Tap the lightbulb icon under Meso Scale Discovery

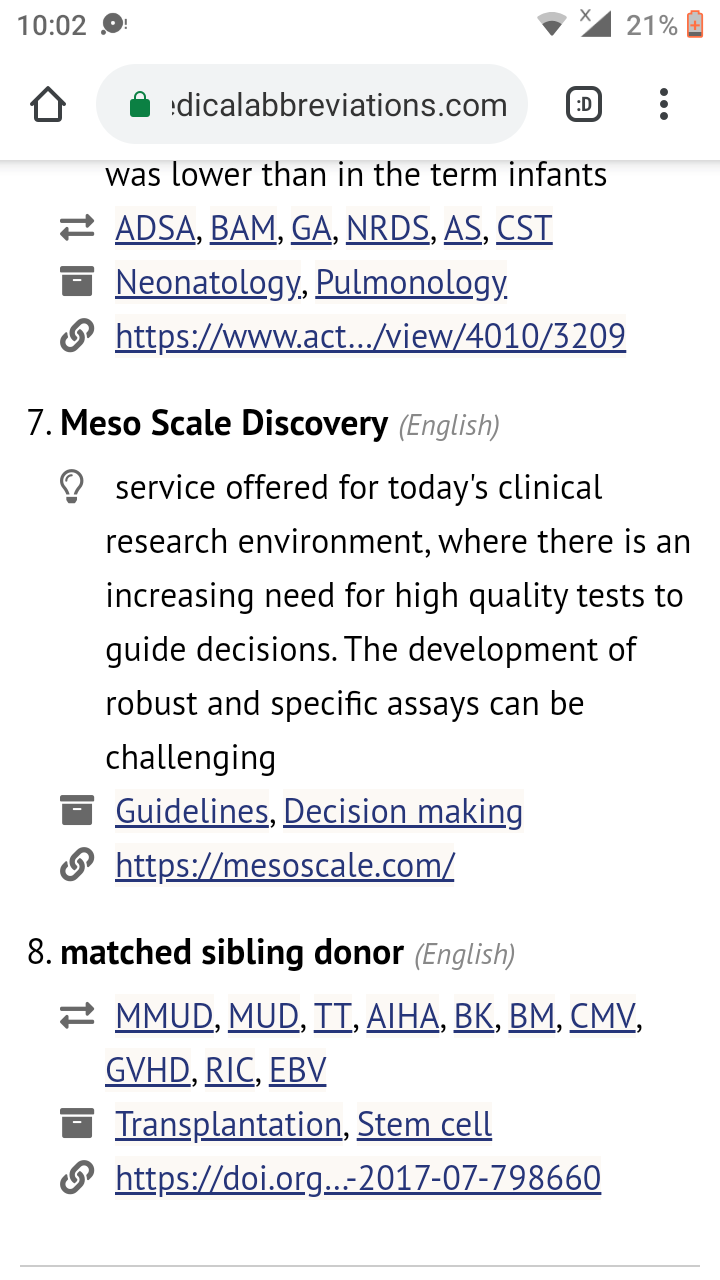pyautogui.click(x=72, y=488)
